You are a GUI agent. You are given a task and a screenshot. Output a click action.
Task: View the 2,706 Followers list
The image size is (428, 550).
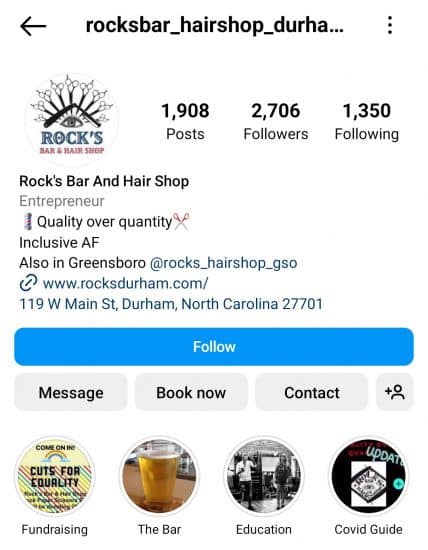(x=276, y=121)
